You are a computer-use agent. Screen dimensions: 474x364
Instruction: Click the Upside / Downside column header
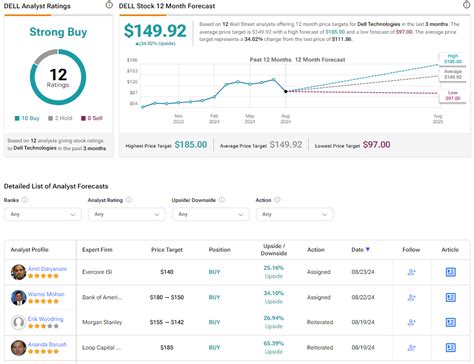[274, 250]
